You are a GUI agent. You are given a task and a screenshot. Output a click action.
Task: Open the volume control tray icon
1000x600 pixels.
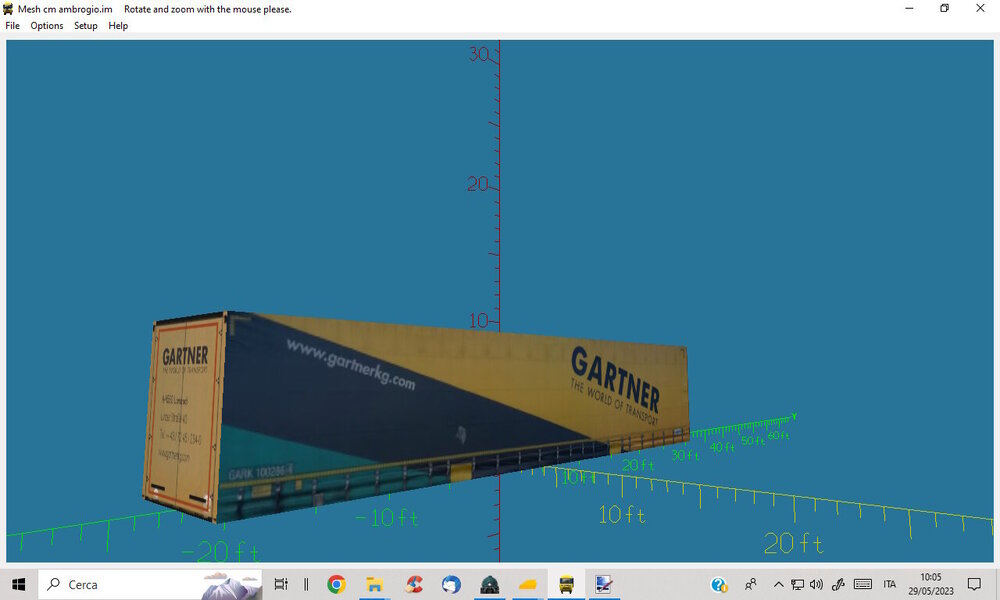[816, 584]
